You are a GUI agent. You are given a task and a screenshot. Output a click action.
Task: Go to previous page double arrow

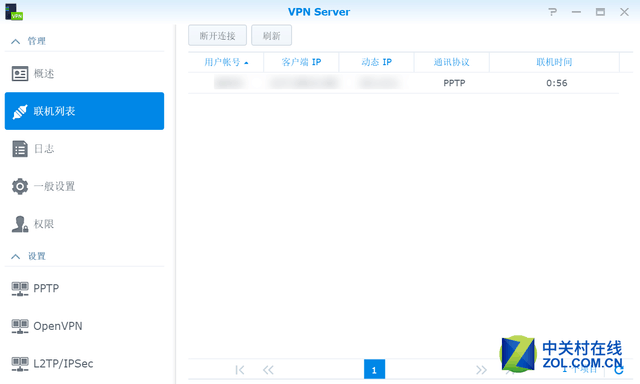click(268, 370)
